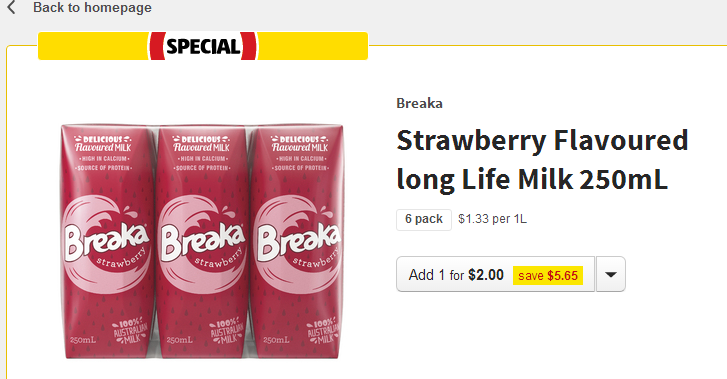Click the Breaka logo on the middle carton

pyautogui.click(x=203, y=242)
